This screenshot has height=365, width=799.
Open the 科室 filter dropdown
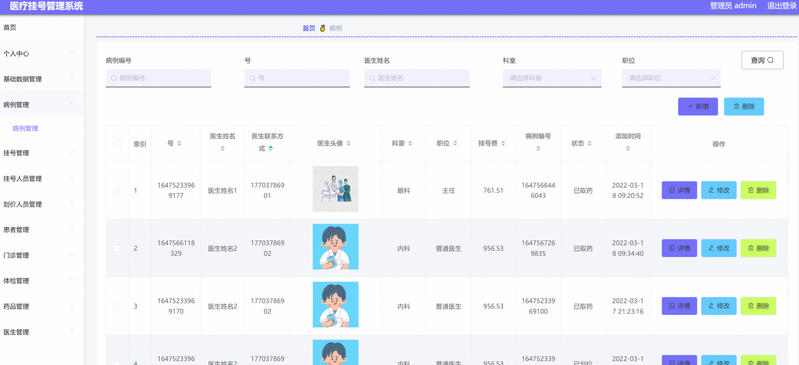552,78
